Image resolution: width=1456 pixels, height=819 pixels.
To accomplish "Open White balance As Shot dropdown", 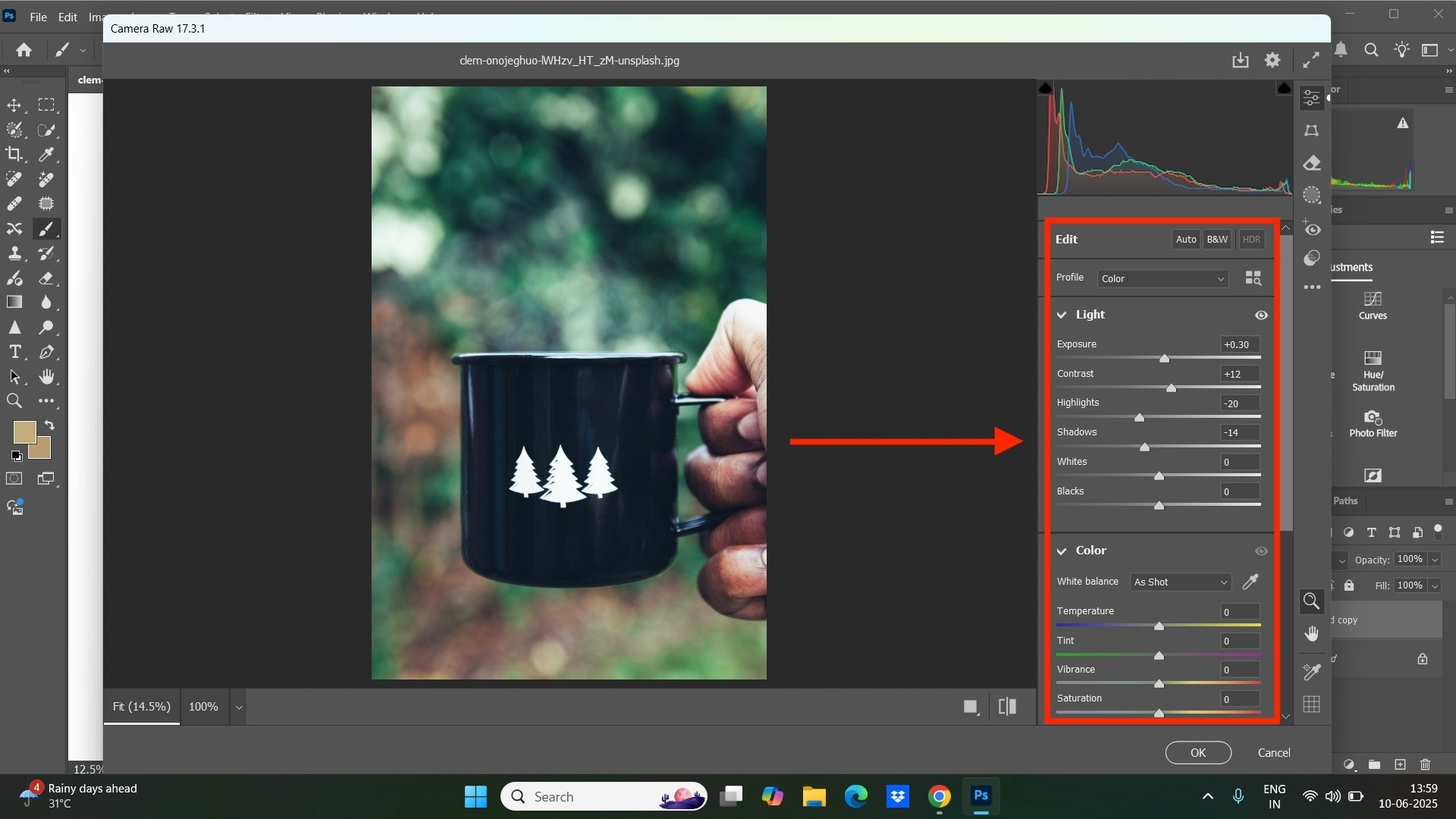I will [1180, 582].
